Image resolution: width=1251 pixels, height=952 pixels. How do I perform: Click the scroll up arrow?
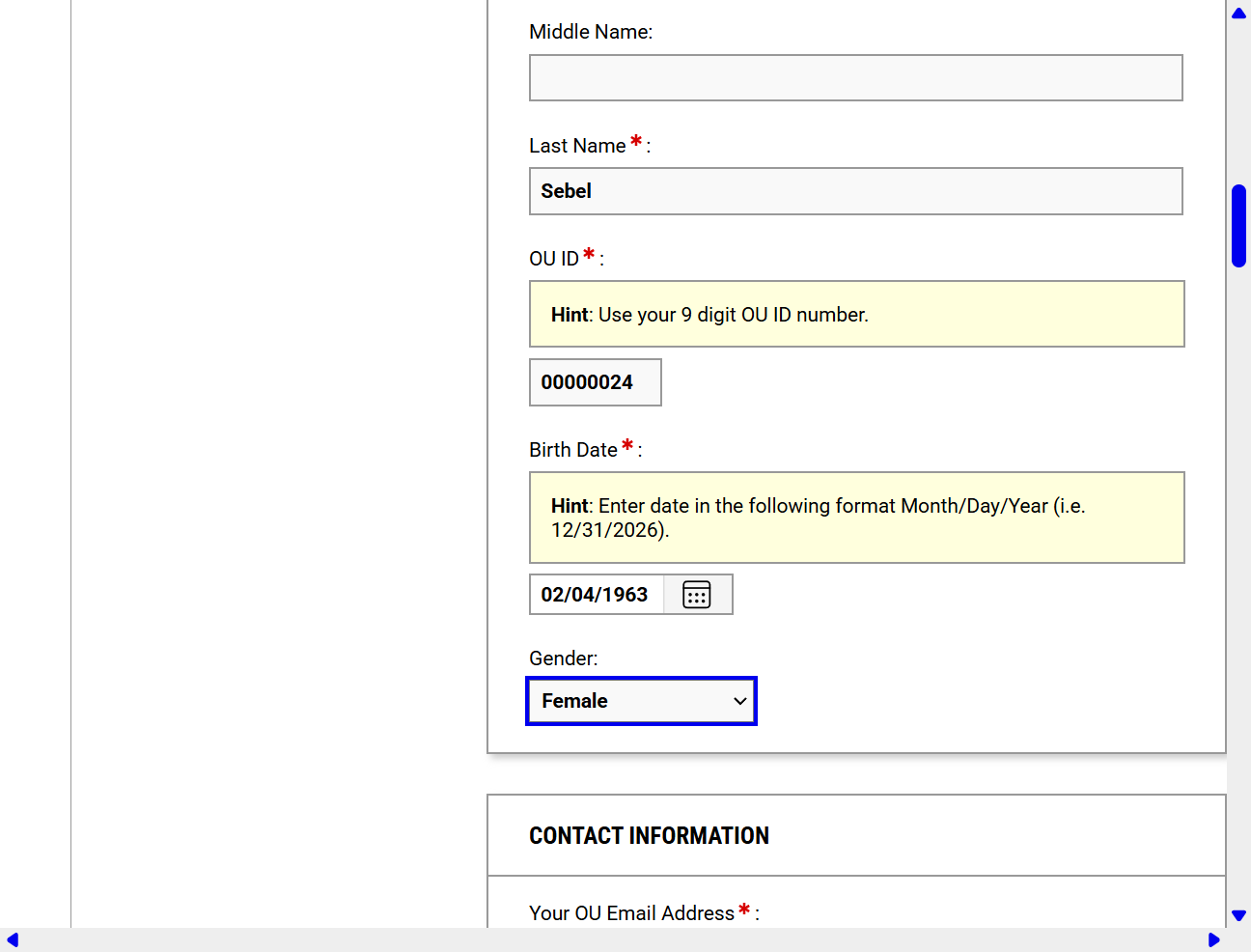(x=1238, y=13)
